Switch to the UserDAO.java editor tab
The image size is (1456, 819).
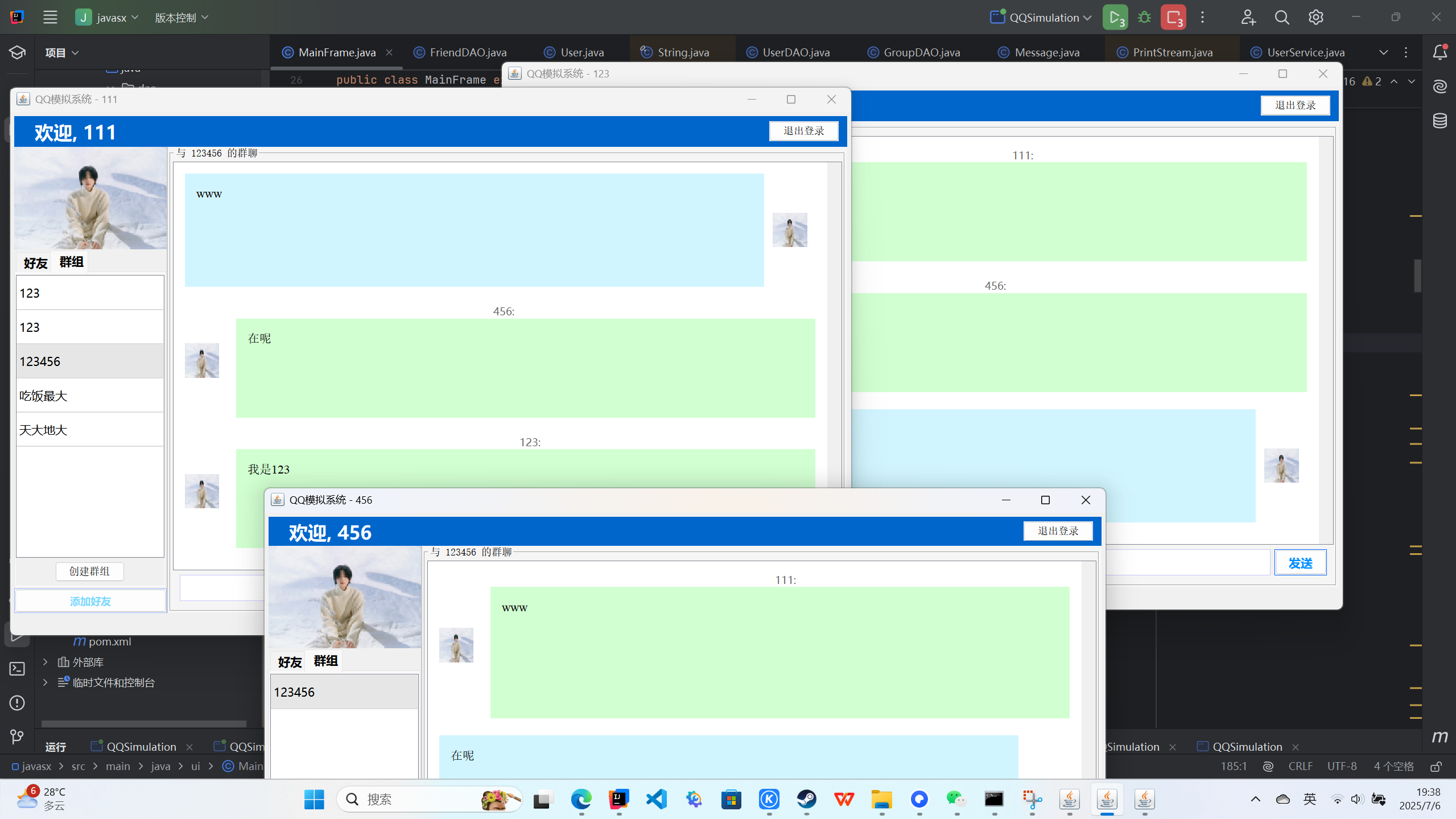[x=795, y=52]
